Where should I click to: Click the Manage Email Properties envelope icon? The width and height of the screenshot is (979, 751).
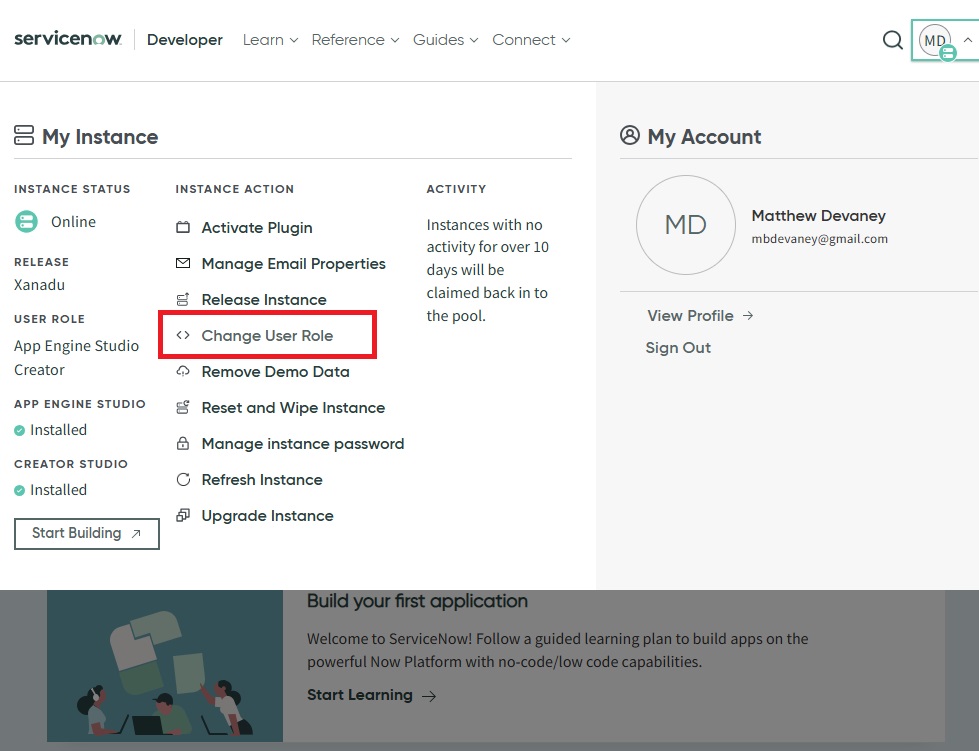pyautogui.click(x=183, y=263)
